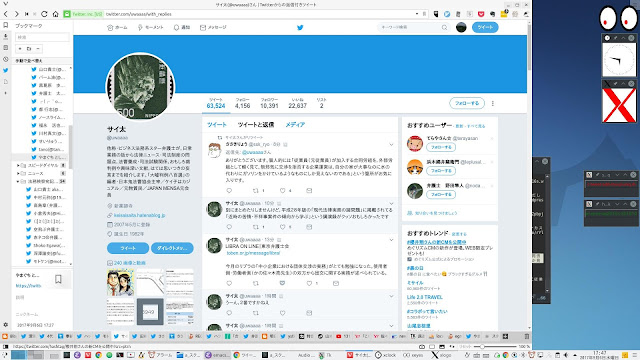
Task: Click the Pocket extension icon in the toolbar
Action: click(481, 14)
